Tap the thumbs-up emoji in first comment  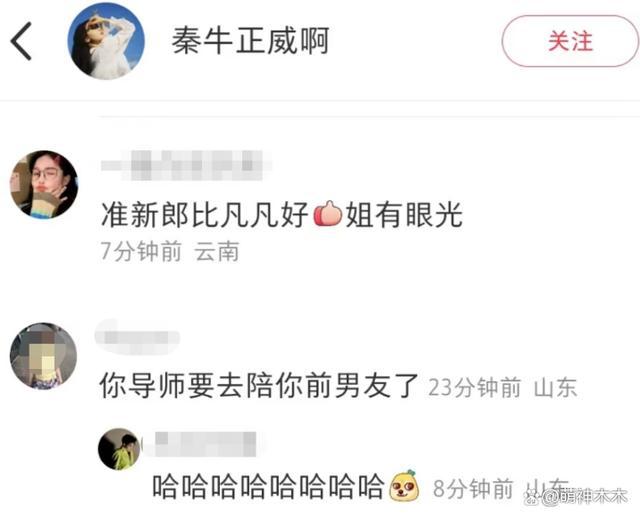pos(327,214)
